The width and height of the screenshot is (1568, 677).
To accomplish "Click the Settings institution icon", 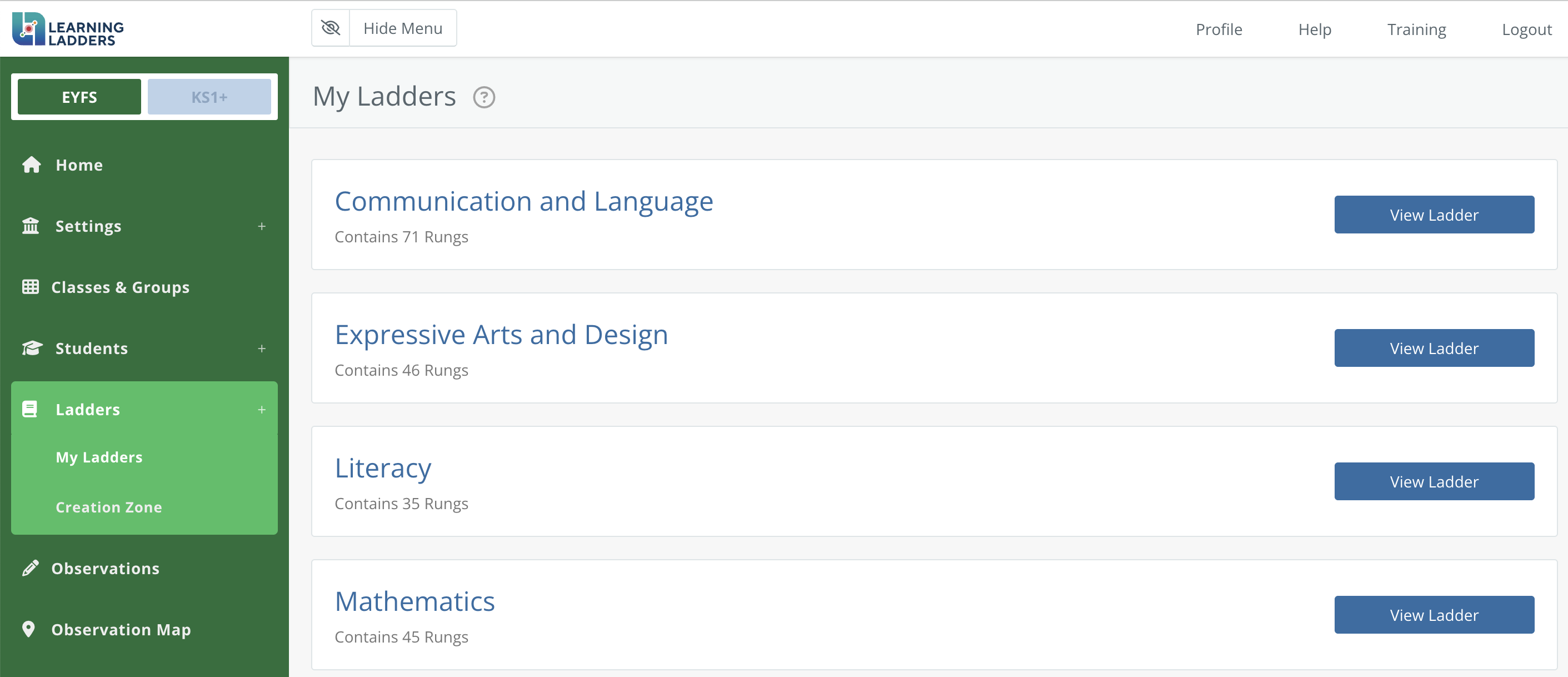I will pos(31,226).
